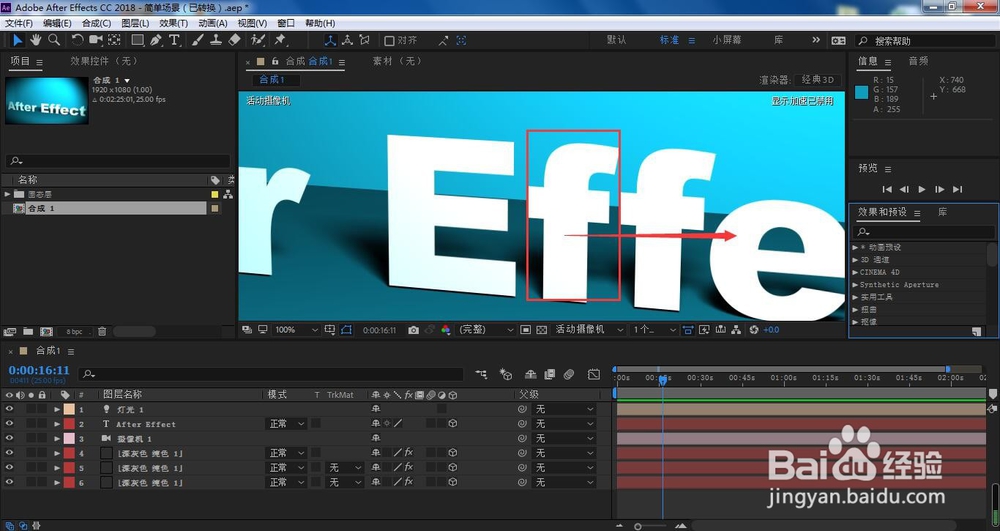Image resolution: width=1000 pixels, height=531 pixels.
Task: Open blend mode dropdown for After Effect layer
Action: (x=286, y=424)
